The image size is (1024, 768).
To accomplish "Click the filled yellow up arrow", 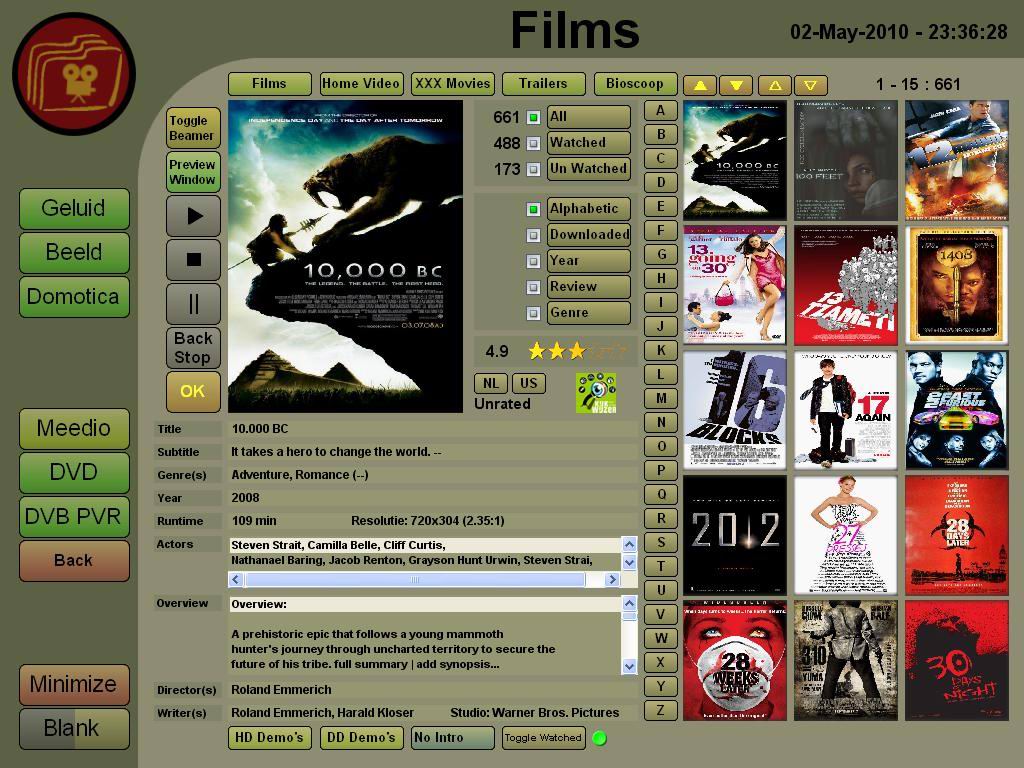I will pyautogui.click(x=700, y=86).
